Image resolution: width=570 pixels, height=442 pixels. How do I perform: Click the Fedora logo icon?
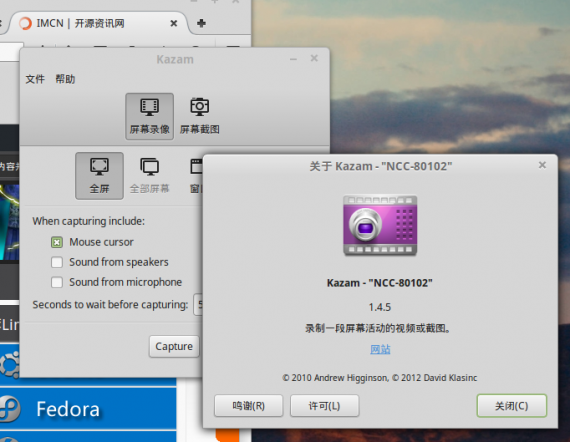pyautogui.click(x=9, y=409)
